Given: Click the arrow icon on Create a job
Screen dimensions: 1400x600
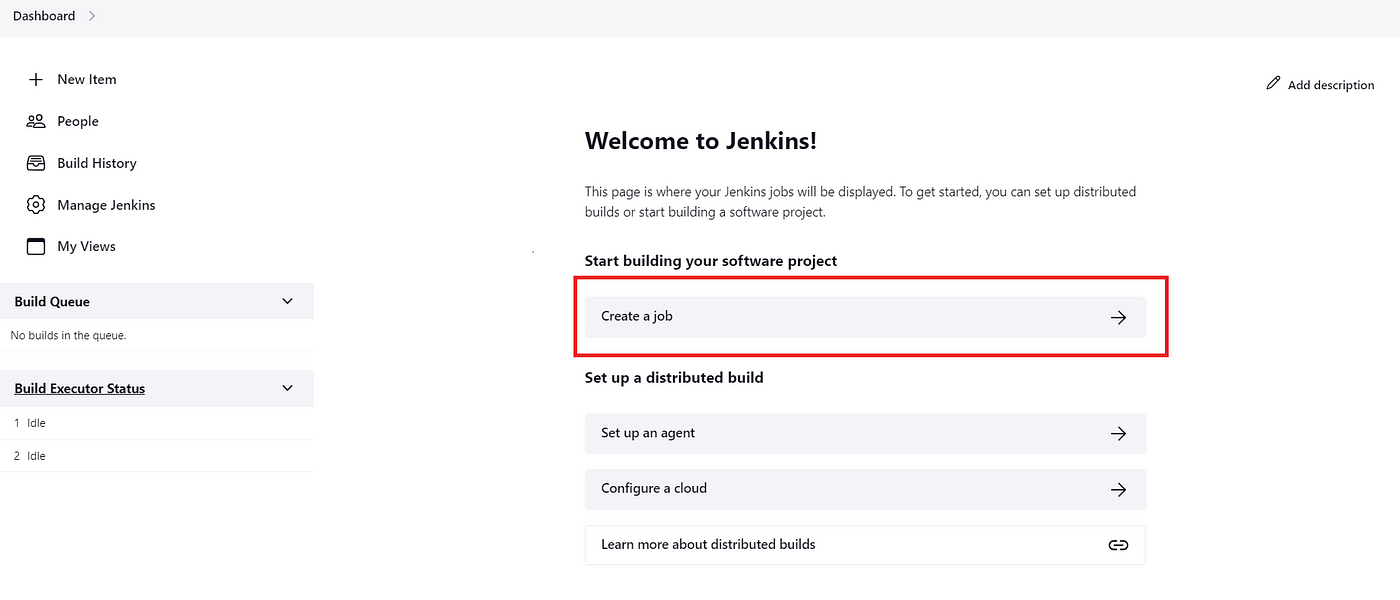Looking at the screenshot, I should pos(1119,317).
